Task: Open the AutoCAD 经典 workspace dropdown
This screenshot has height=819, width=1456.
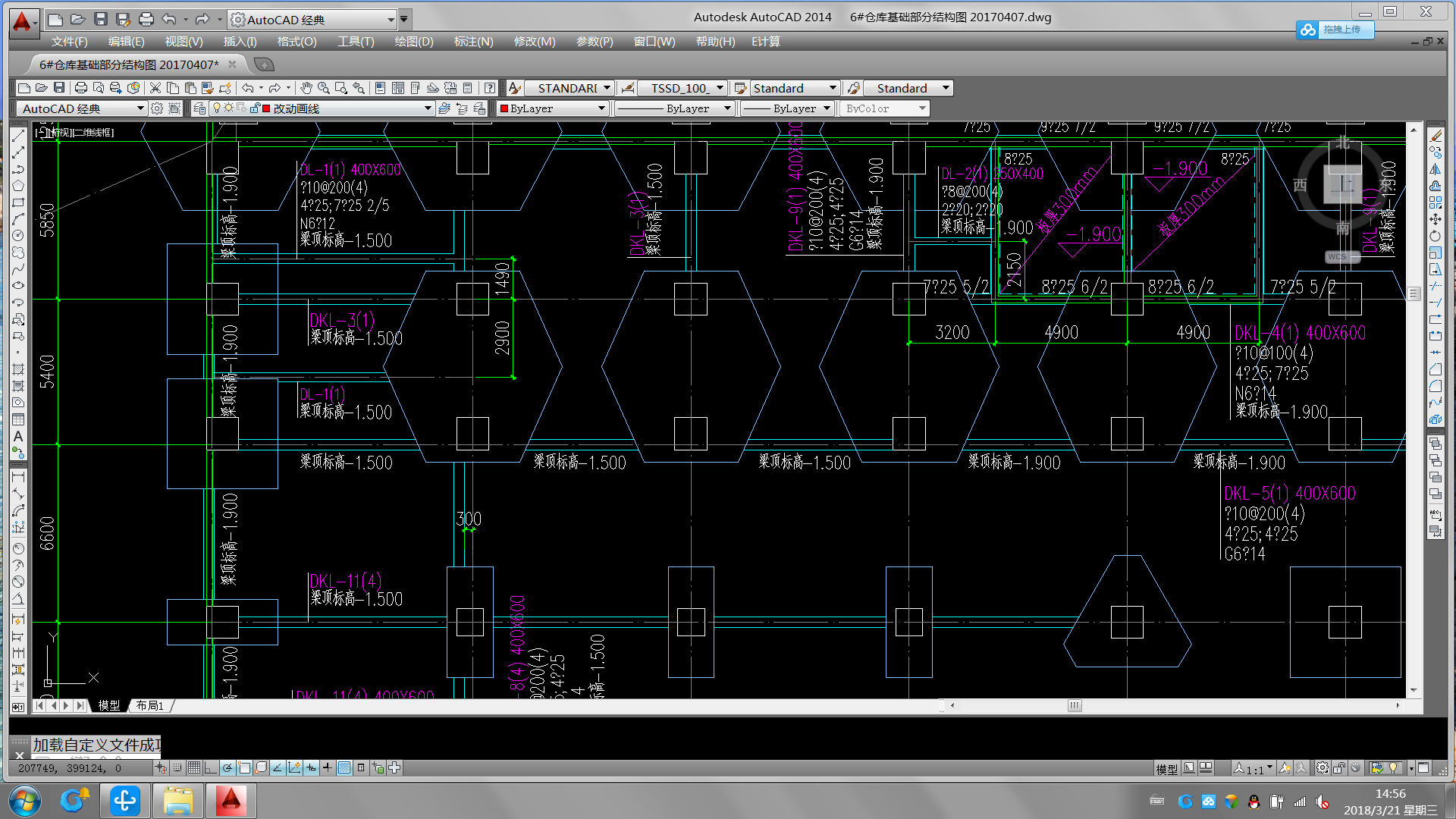Action: click(x=81, y=108)
